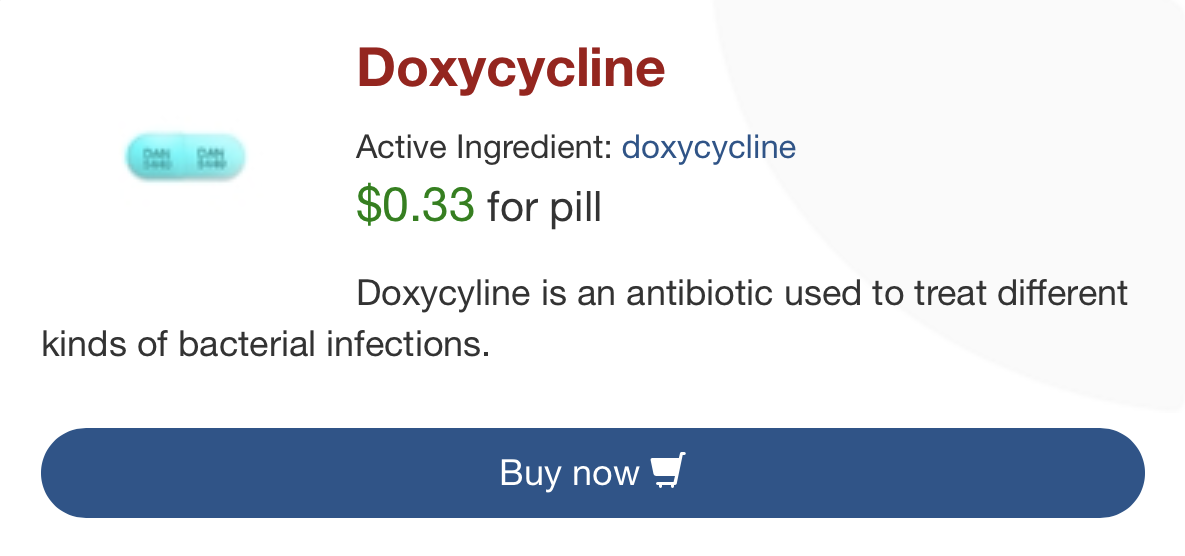Open the doxycycline active ingredient link
The image size is (1185, 556).
(x=708, y=148)
